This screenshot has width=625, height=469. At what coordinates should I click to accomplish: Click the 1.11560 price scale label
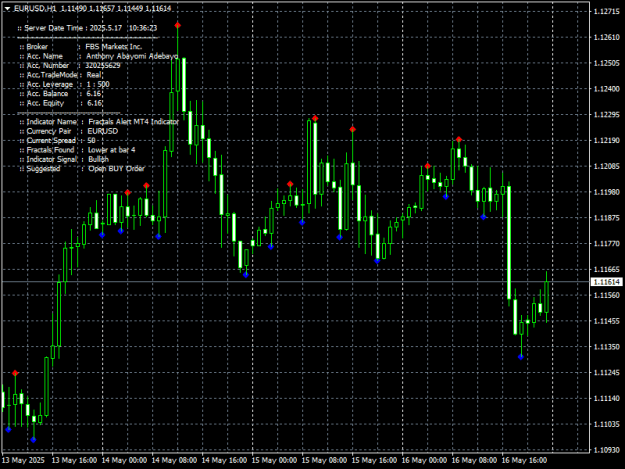pyautogui.click(x=607, y=295)
